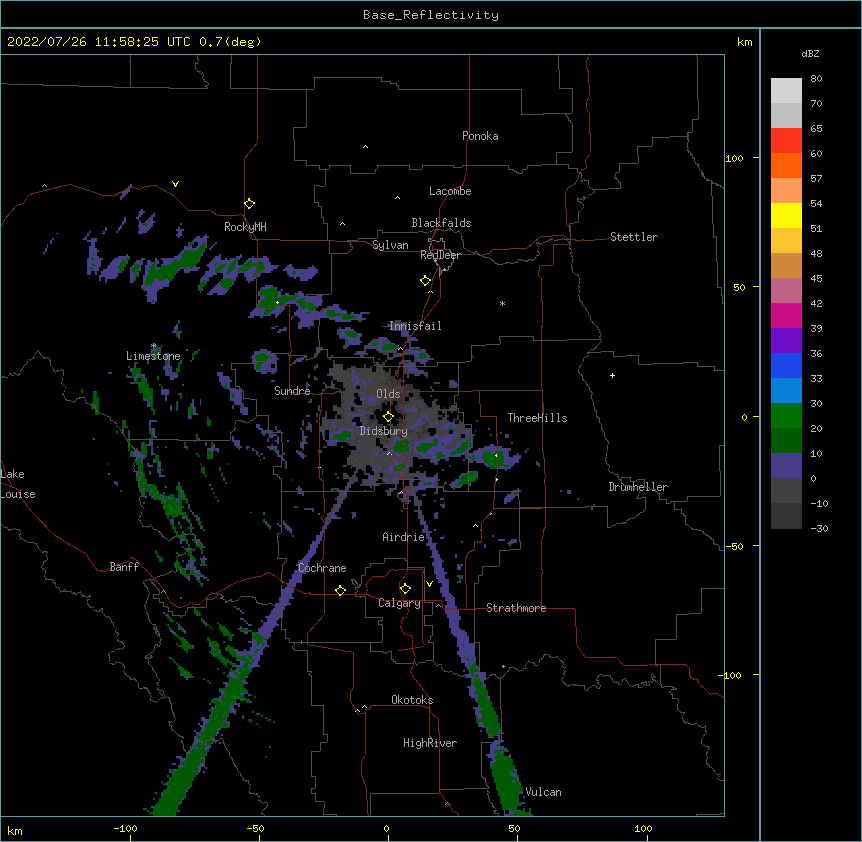The image size is (862, 842).
Task: Click the Blackfalds city label
Action: 441,223
